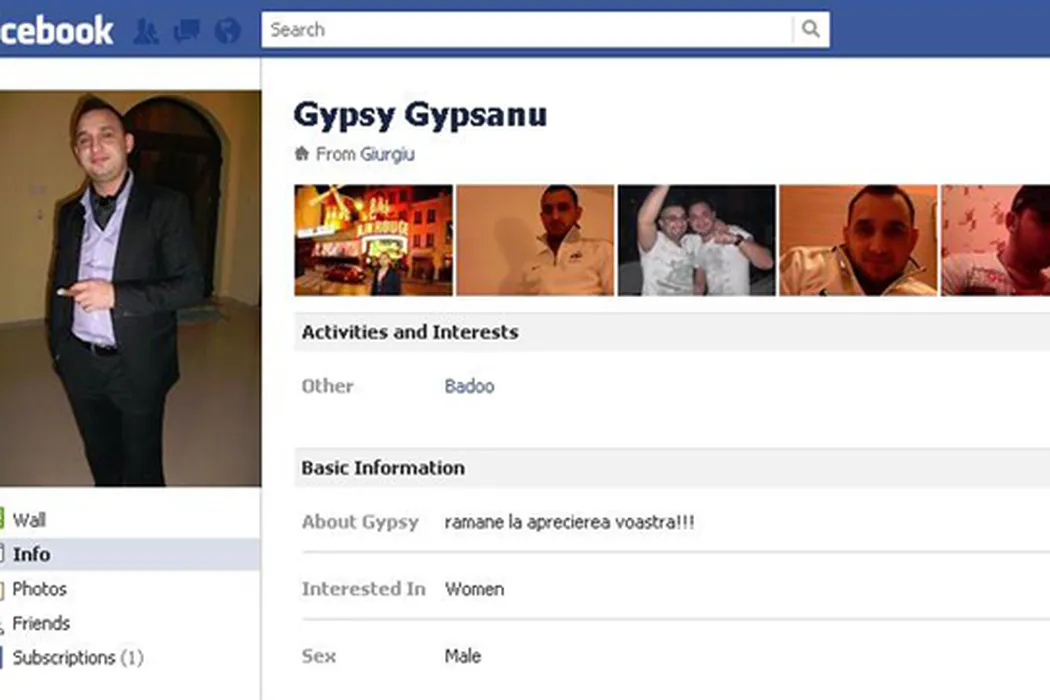
Task: Focus the Search input field
Action: coord(527,29)
